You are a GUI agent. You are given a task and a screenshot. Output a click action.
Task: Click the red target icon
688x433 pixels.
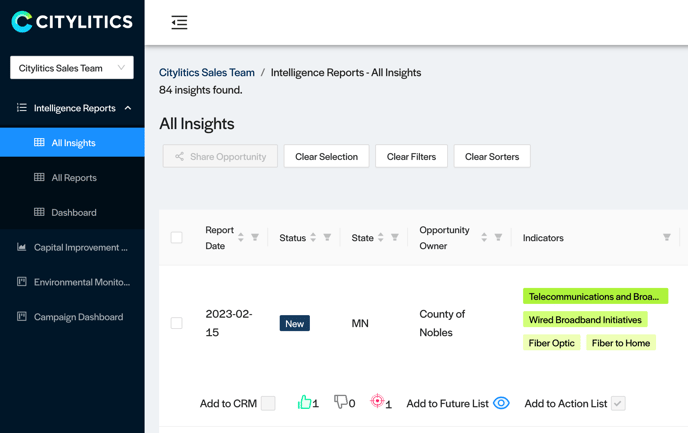coord(377,401)
